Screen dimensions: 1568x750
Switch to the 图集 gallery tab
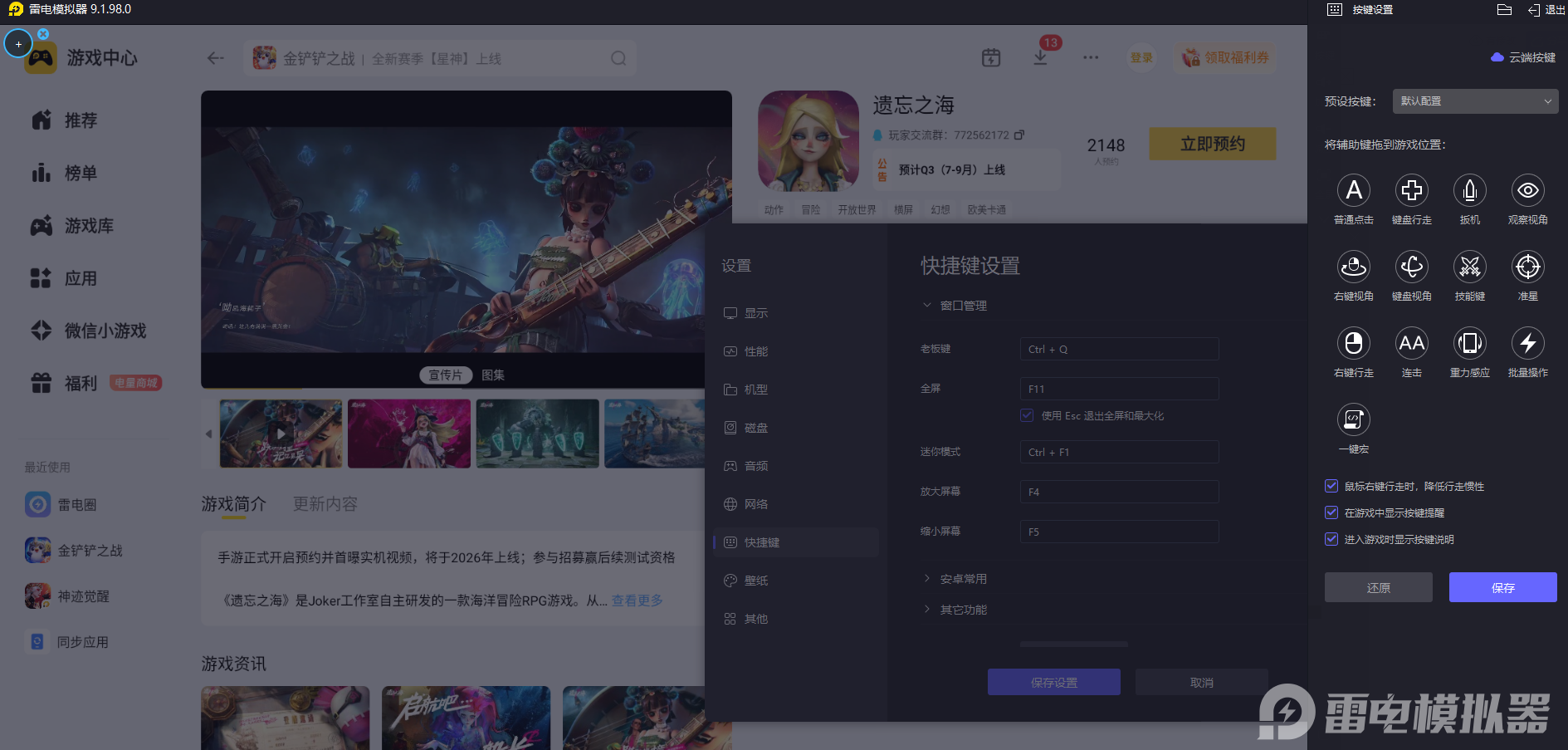click(x=493, y=375)
